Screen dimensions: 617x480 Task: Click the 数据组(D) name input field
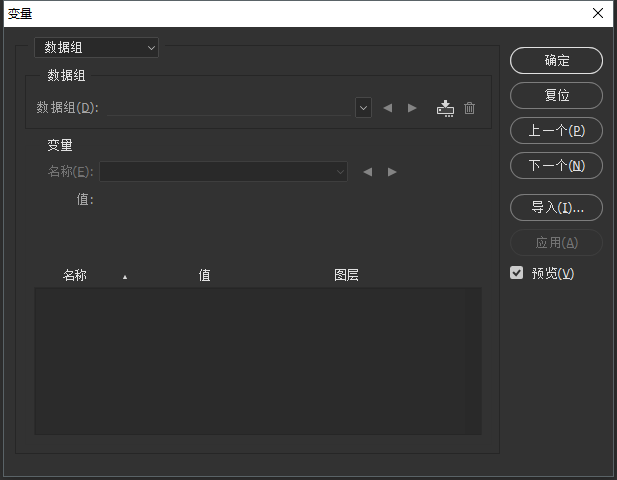click(x=229, y=108)
